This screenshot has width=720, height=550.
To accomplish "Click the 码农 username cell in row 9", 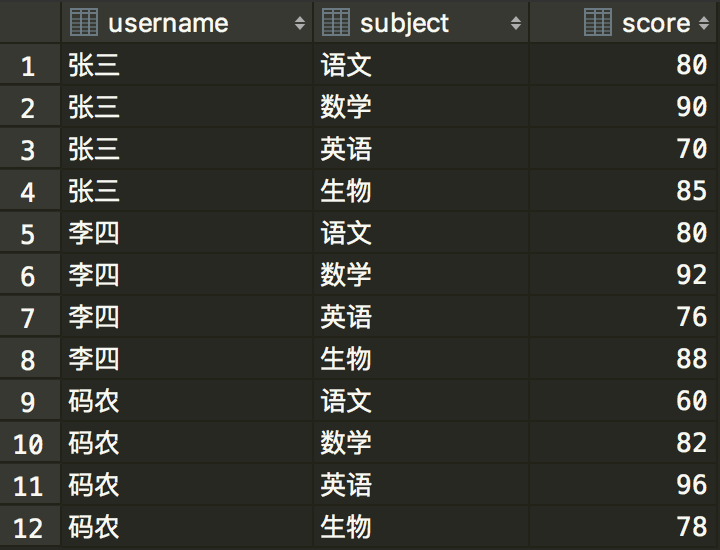I will (187, 401).
